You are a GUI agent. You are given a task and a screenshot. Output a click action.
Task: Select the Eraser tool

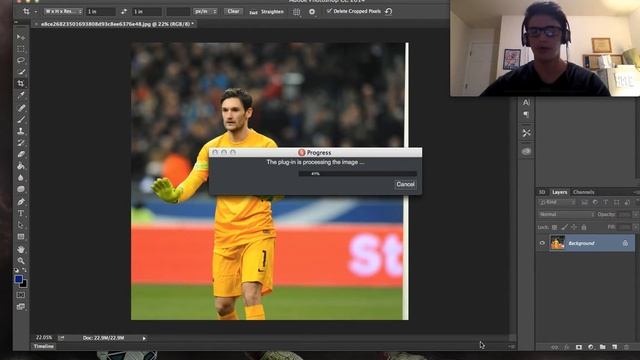click(21, 154)
